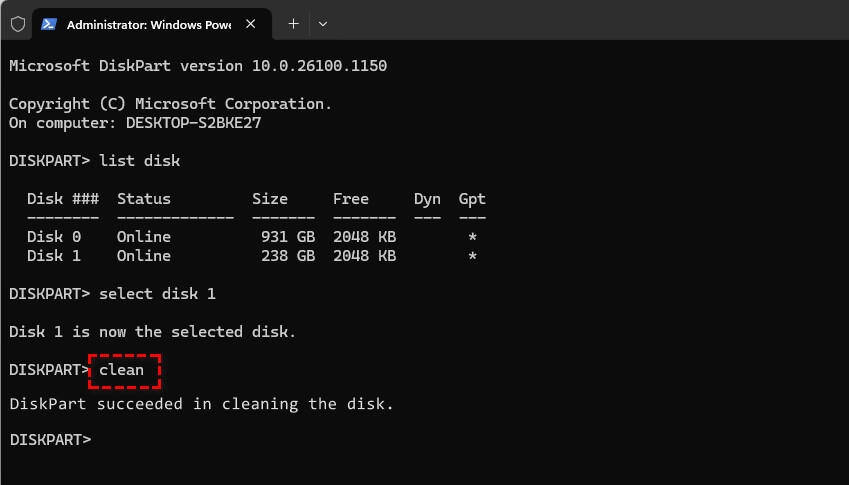849x485 pixels.
Task: Click the PowerShell icon on the tab
Action: click(x=48, y=24)
